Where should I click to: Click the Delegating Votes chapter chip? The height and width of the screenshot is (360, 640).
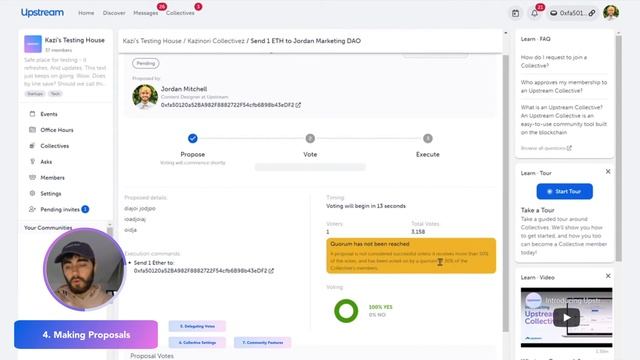[x=197, y=326]
